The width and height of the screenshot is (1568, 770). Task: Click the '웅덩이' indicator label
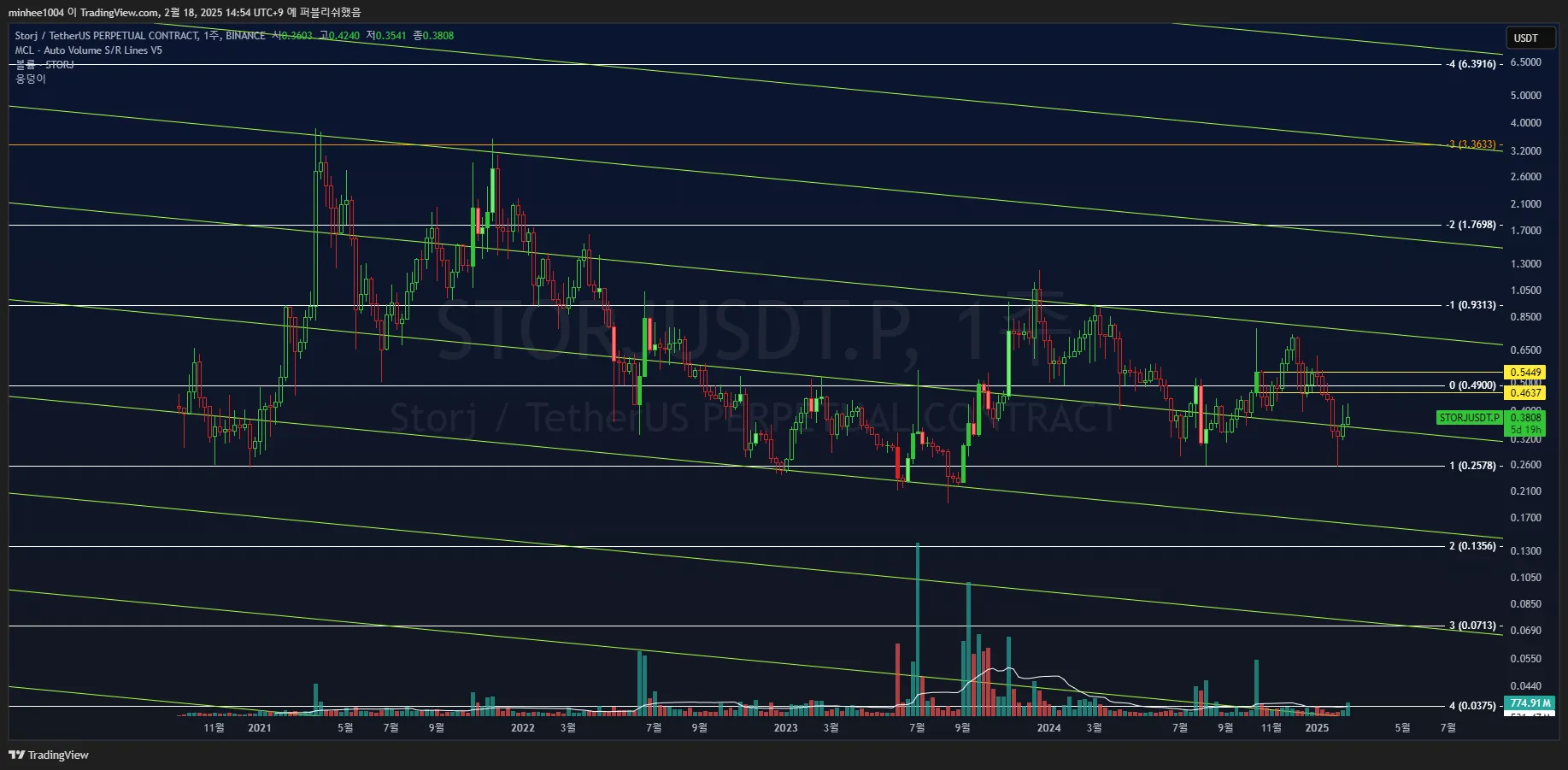click(x=31, y=79)
